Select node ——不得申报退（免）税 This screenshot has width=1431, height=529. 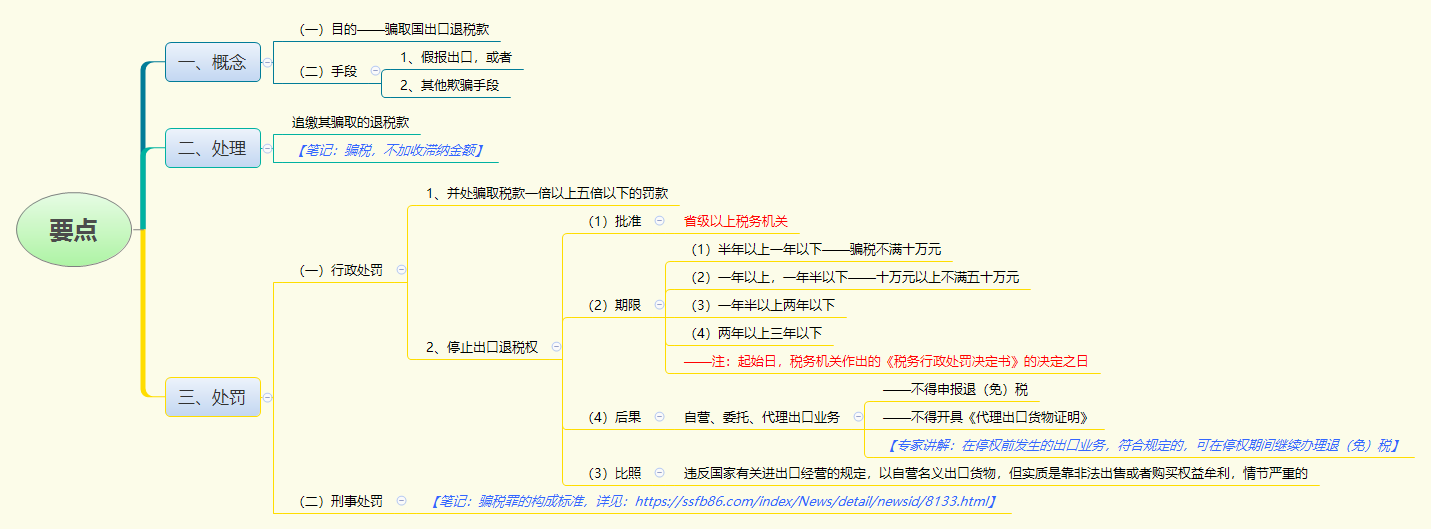click(x=955, y=389)
